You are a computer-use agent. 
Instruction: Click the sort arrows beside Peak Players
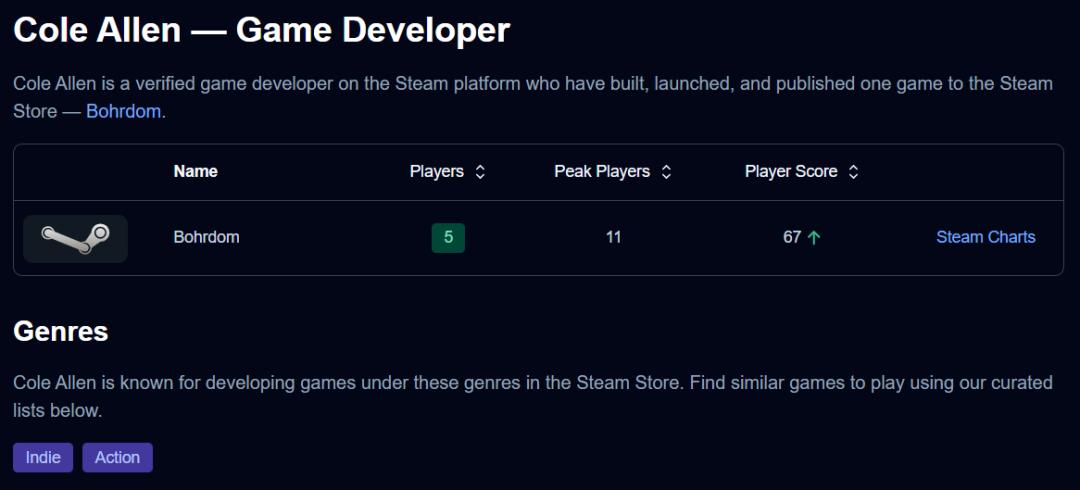tap(666, 172)
